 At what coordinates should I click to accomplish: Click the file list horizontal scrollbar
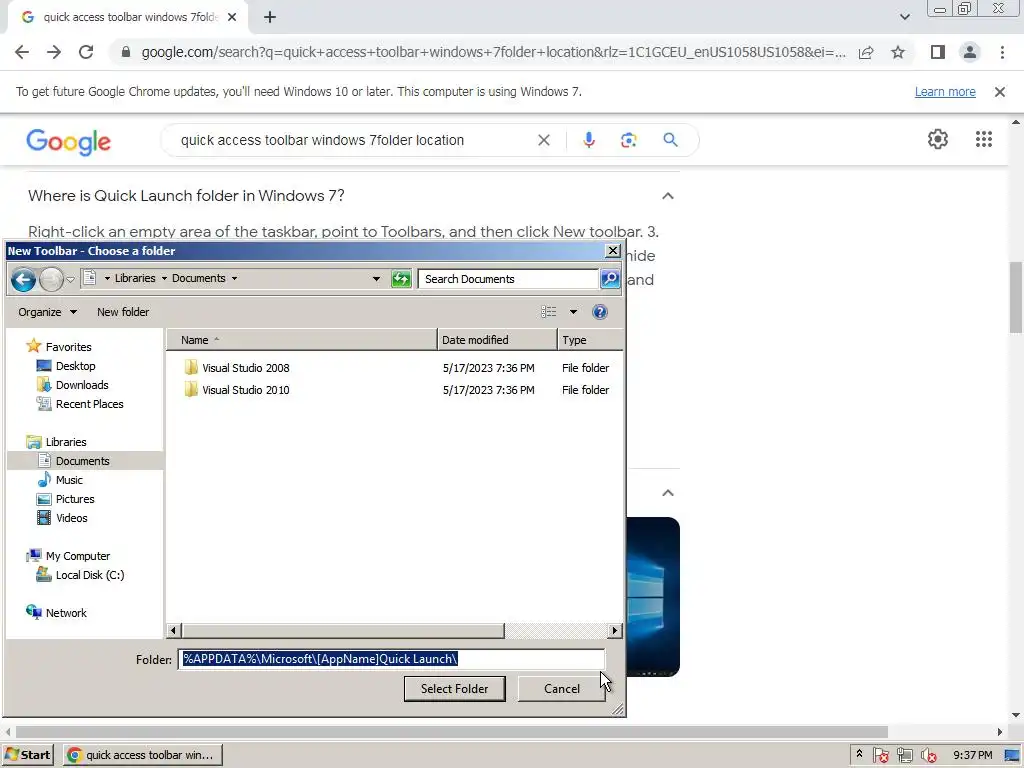(344, 631)
